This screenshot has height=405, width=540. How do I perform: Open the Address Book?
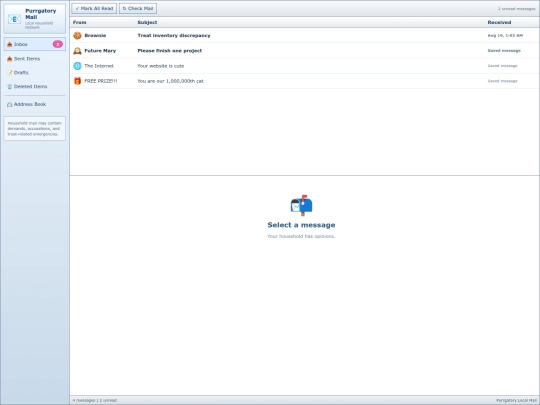[x=35, y=104]
